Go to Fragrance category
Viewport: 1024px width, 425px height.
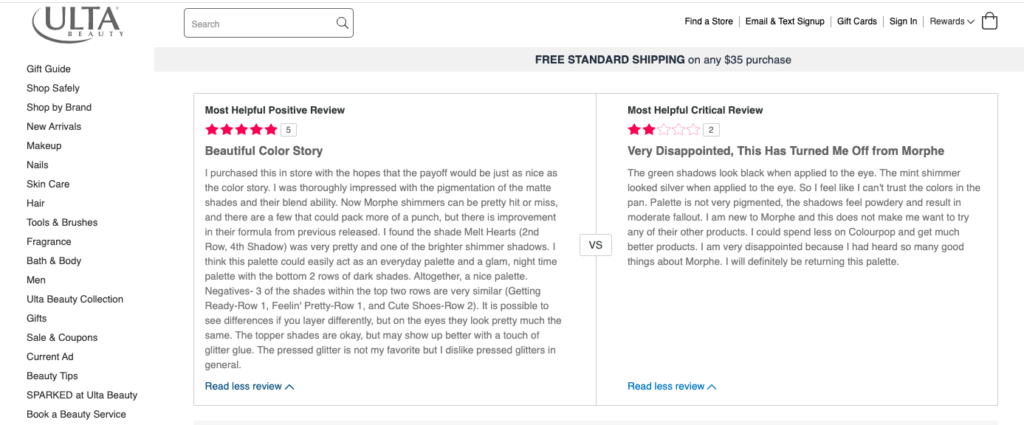(49, 242)
